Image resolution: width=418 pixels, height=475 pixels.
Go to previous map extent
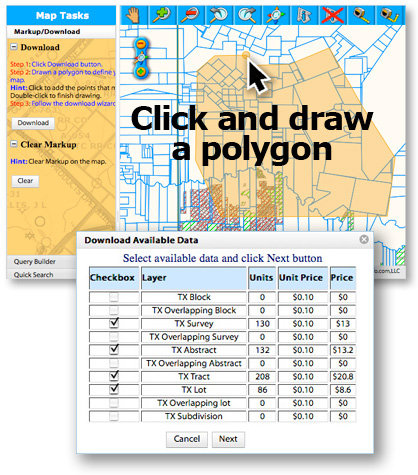pos(219,15)
